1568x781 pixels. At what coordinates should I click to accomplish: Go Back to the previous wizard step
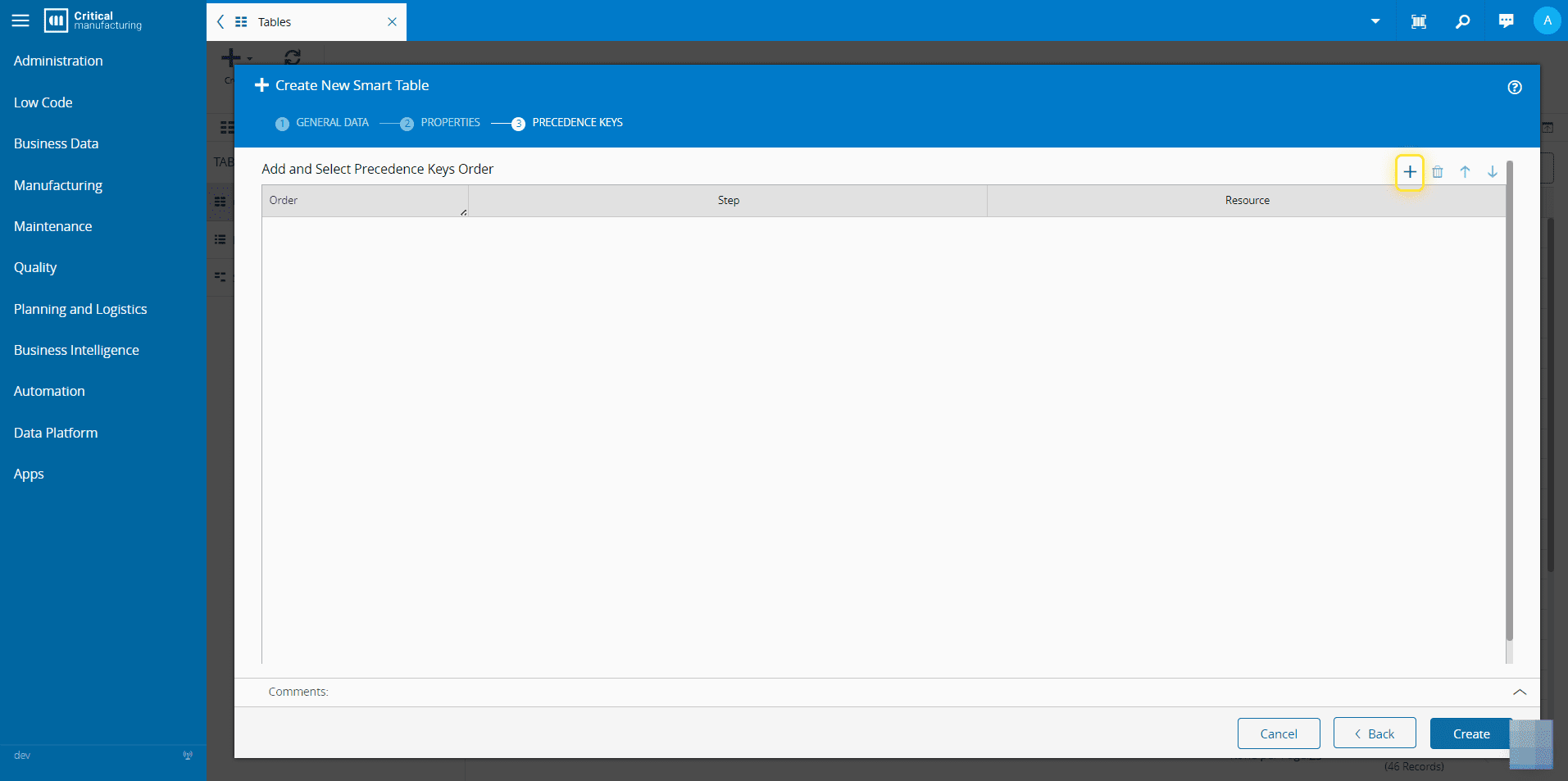(1375, 733)
